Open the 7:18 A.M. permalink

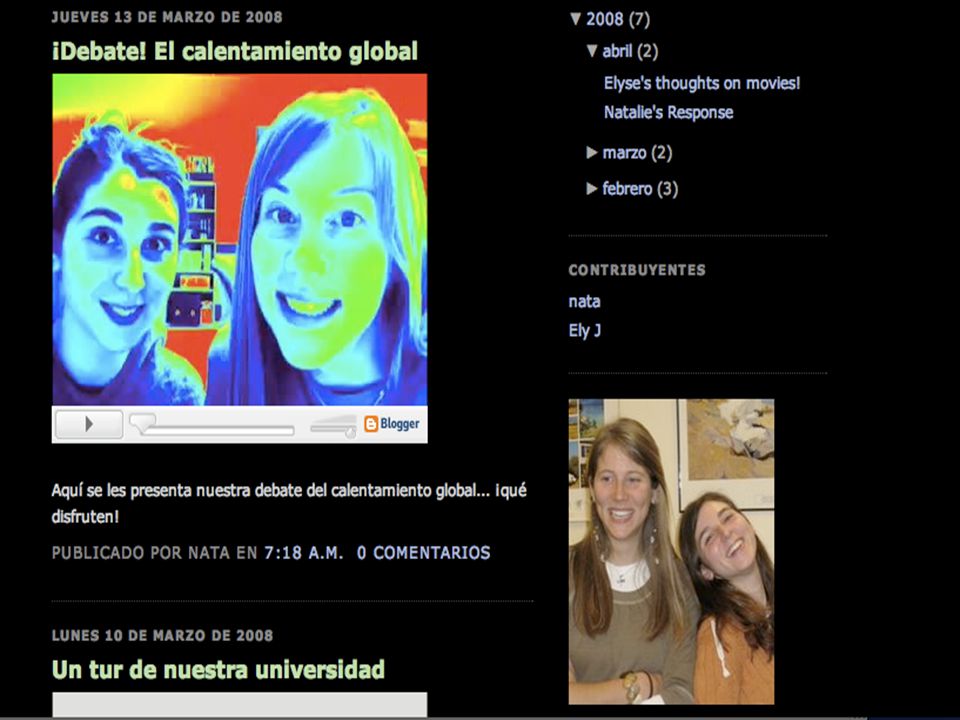(x=304, y=553)
